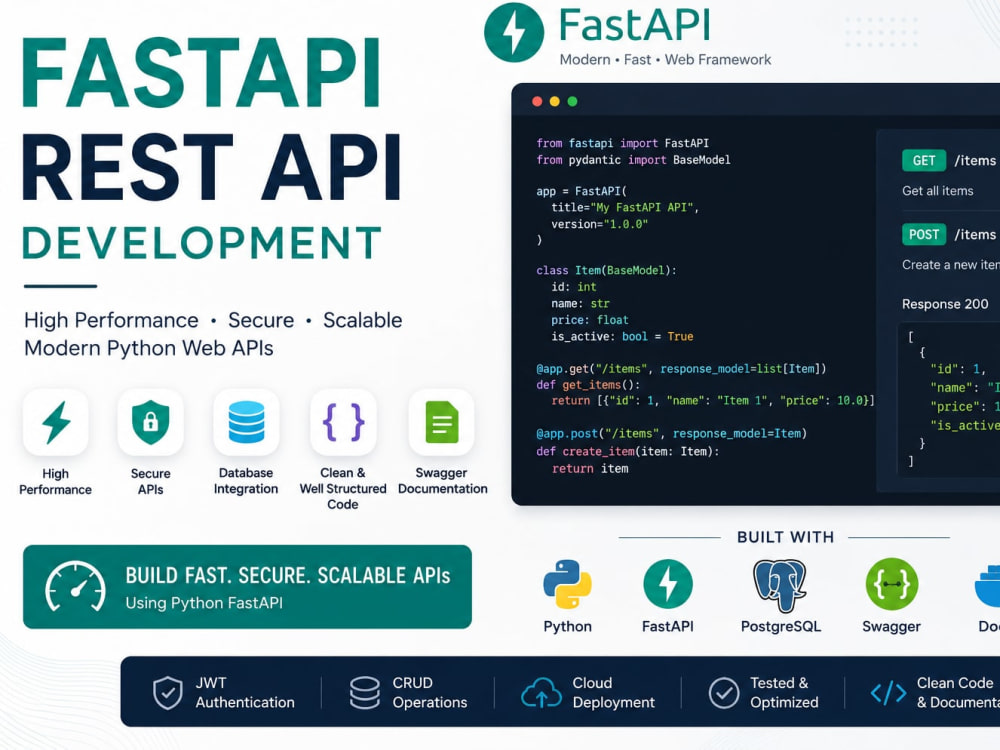
Task: Click the "id: int" code line
Action: (x=574, y=287)
